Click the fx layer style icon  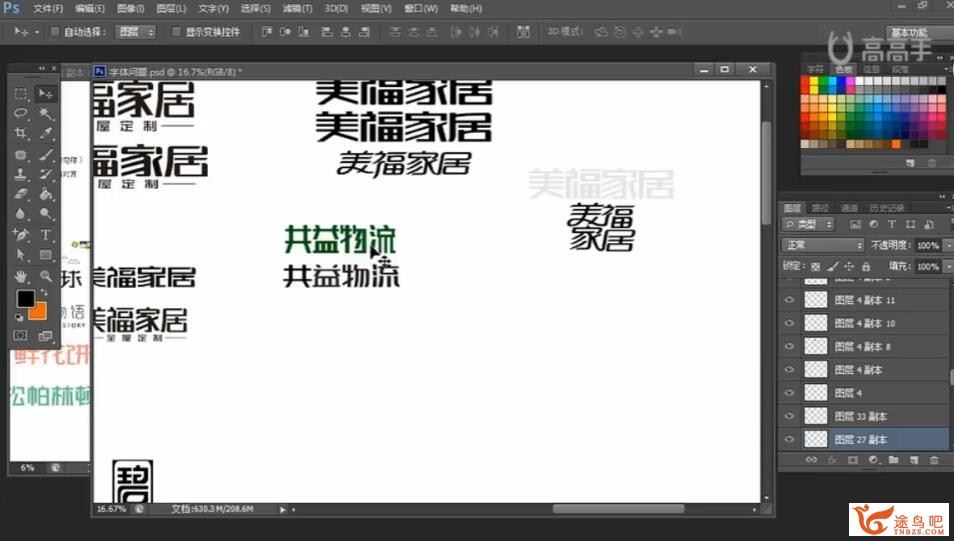pyautogui.click(x=832, y=460)
